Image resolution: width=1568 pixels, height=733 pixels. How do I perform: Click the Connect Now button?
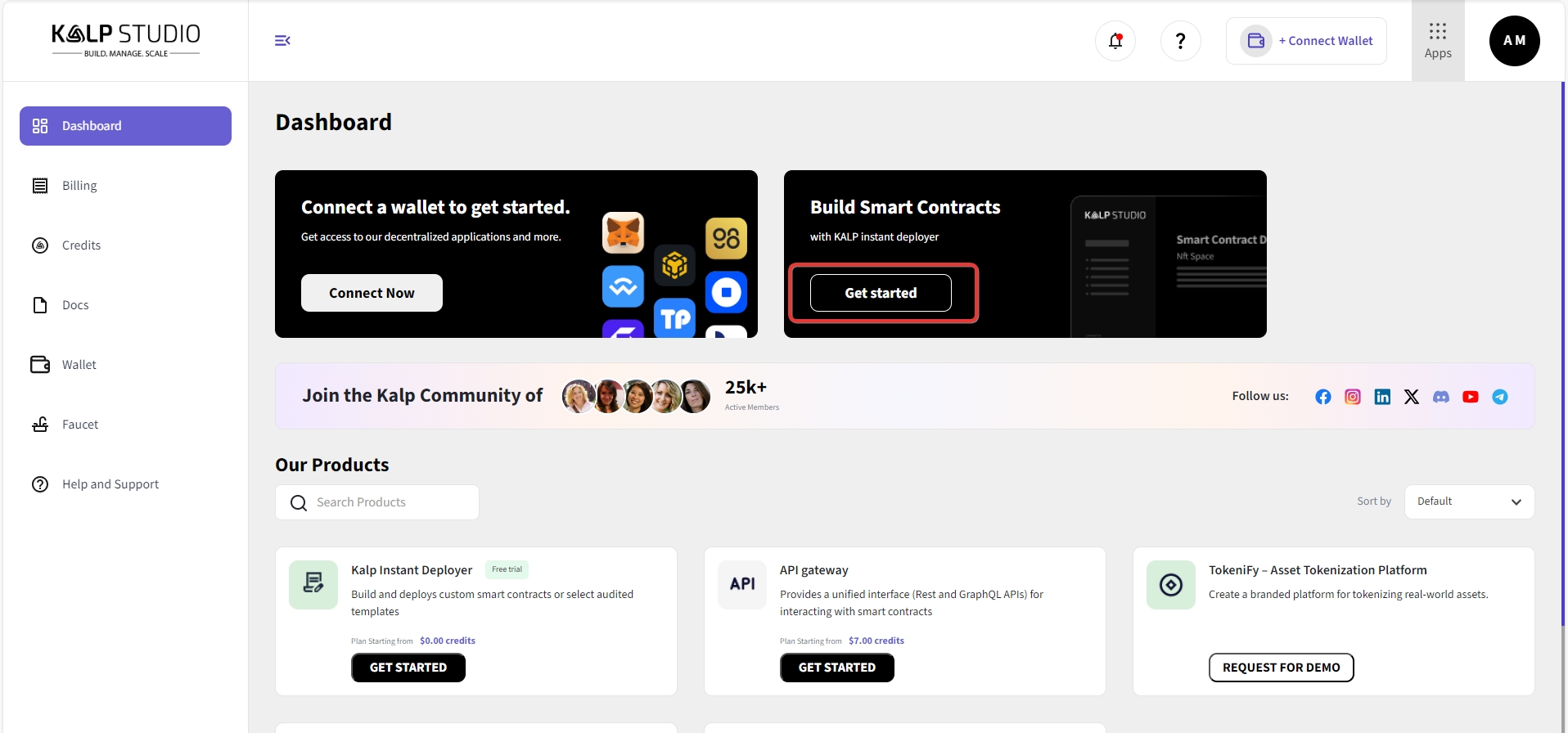tap(372, 293)
